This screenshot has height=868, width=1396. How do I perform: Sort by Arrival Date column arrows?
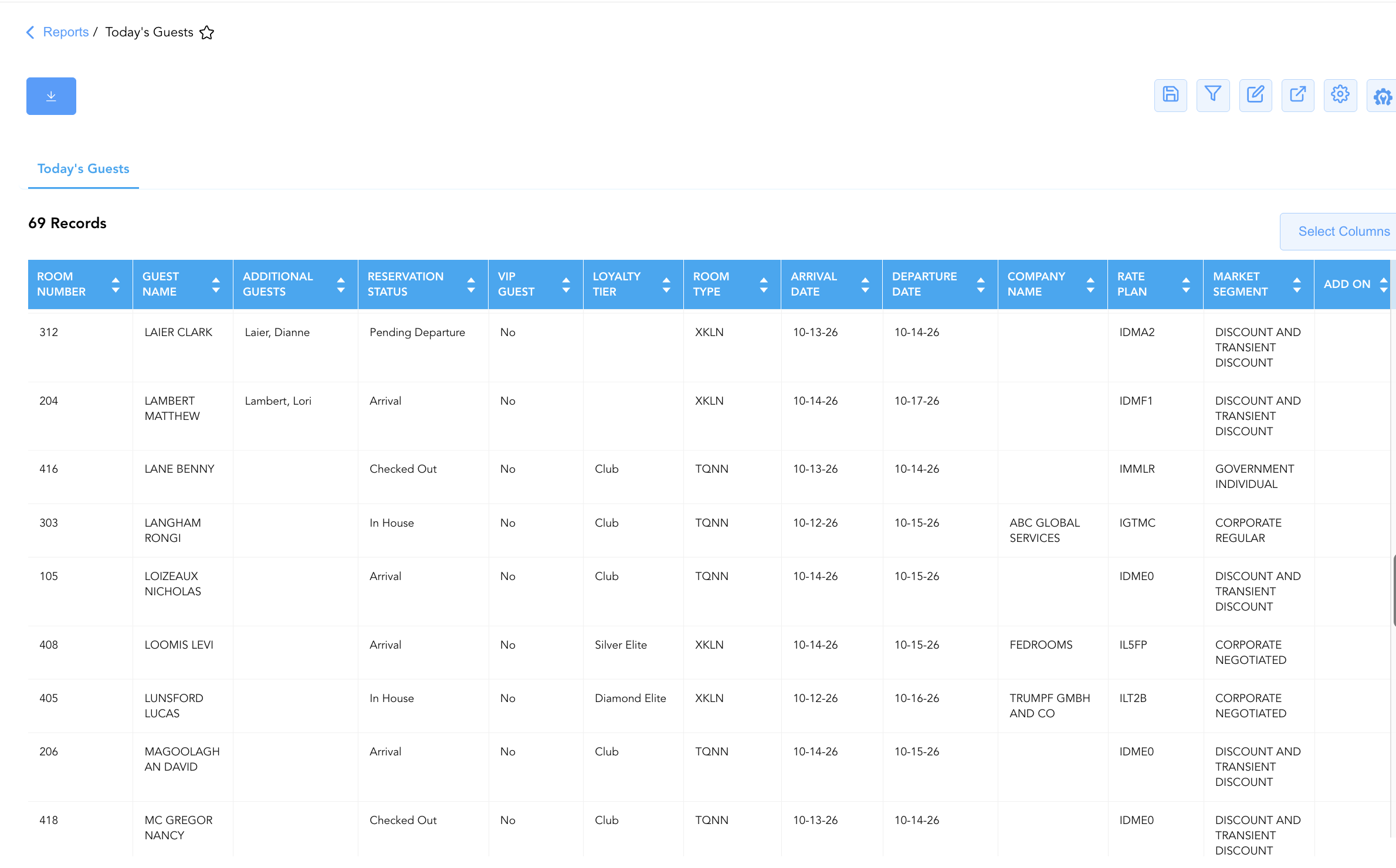tap(865, 285)
